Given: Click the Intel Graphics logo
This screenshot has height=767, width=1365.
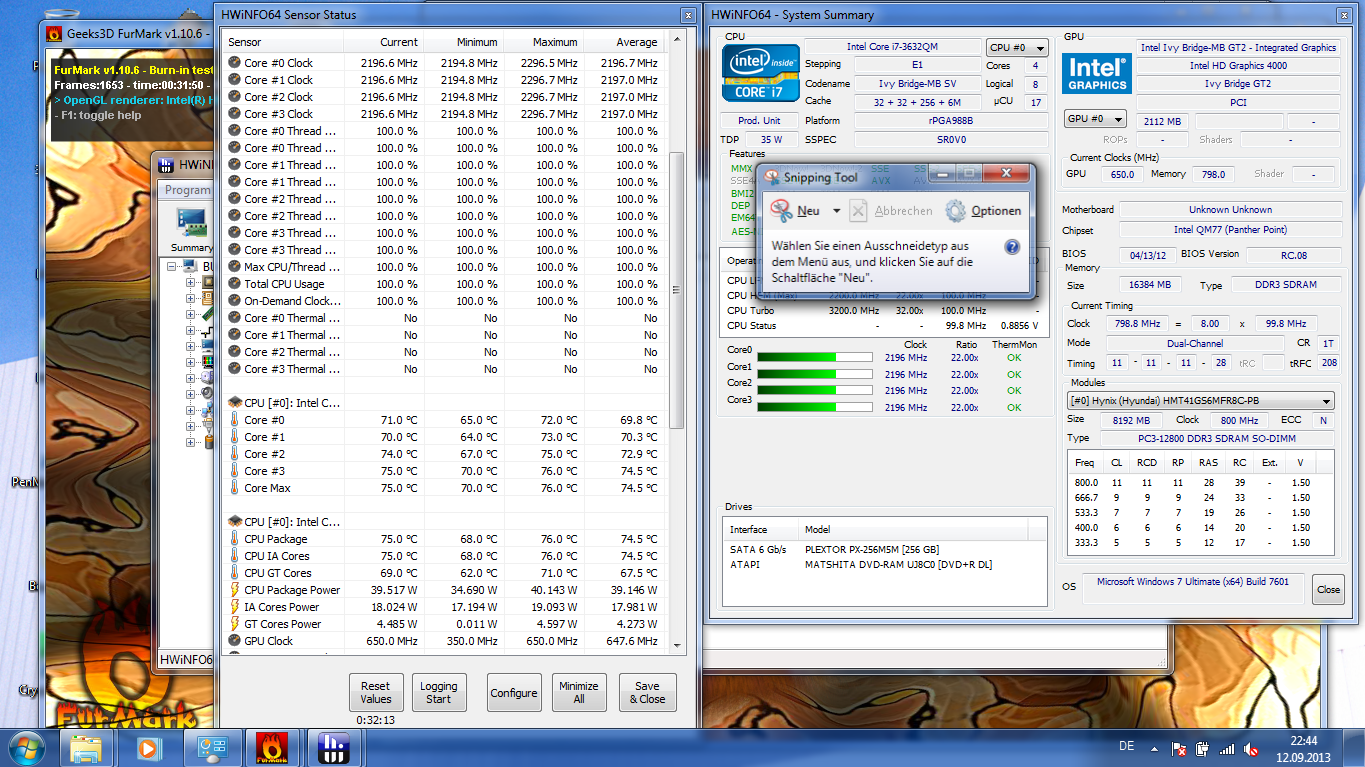Looking at the screenshot, I should tap(1097, 73).
